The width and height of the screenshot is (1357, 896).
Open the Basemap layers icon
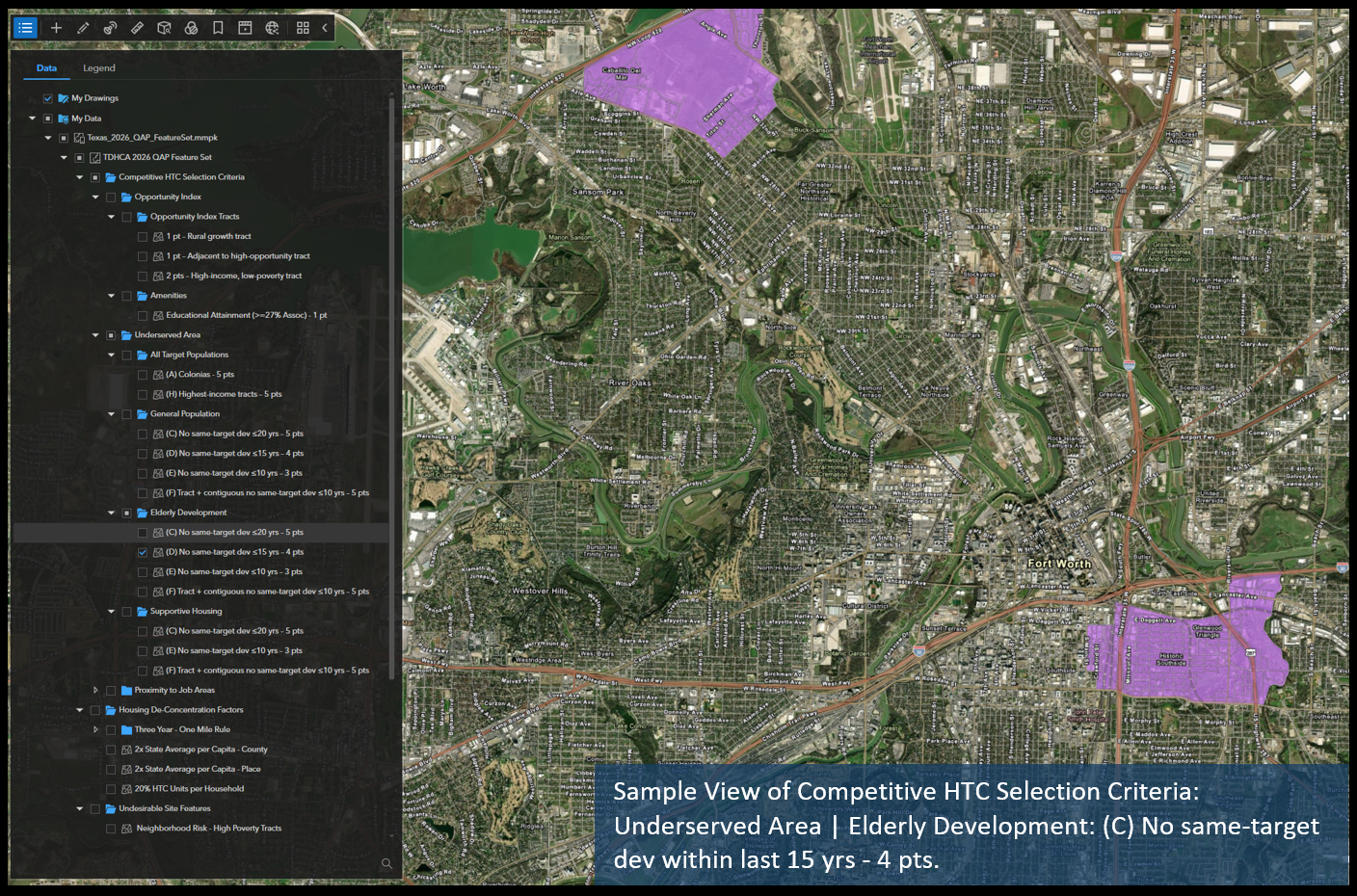point(191,27)
